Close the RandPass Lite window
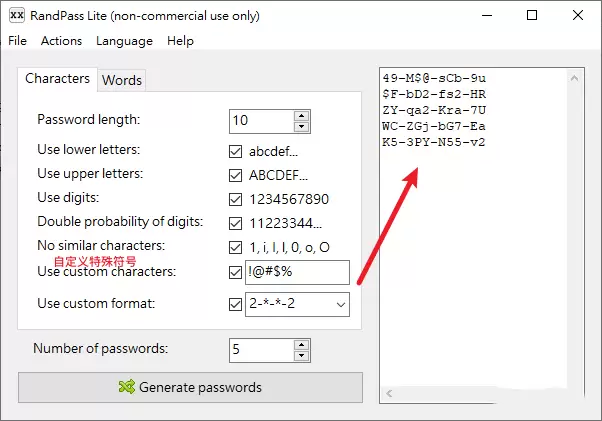Screen dimensions: 602x421 pyautogui.click(x=578, y=15)
